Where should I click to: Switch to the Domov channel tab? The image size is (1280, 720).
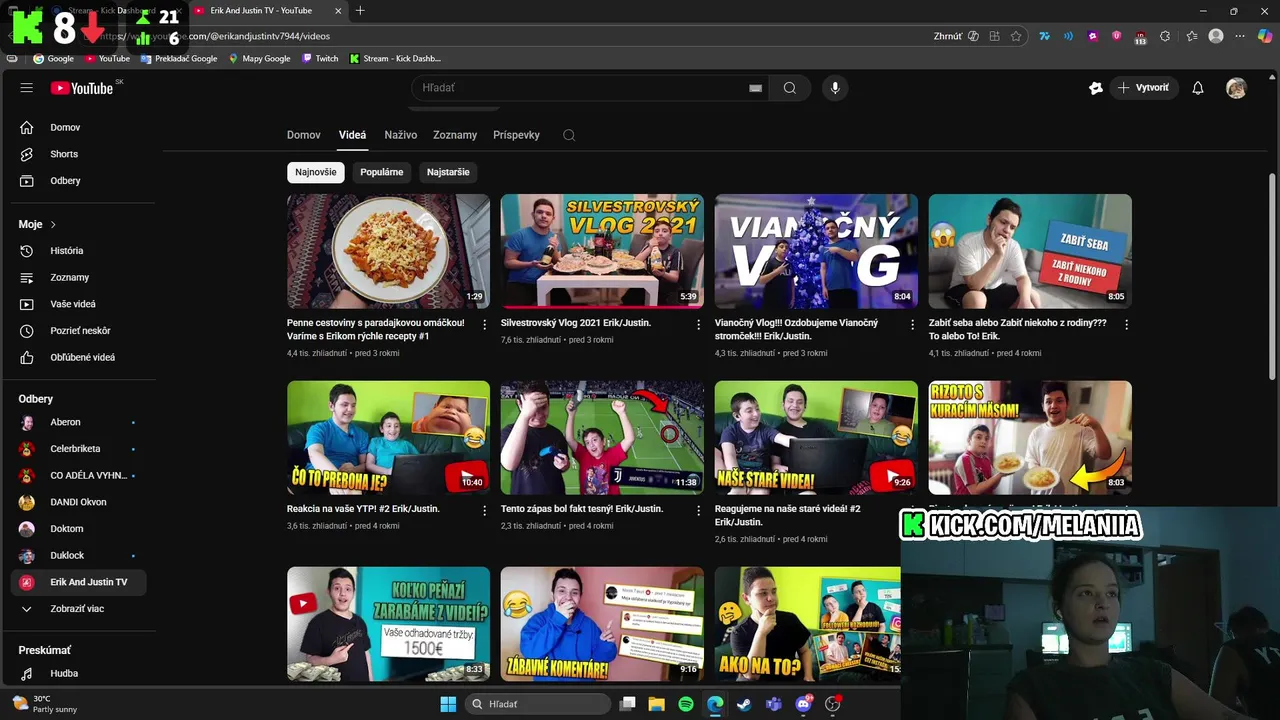(x=304, y=135)
